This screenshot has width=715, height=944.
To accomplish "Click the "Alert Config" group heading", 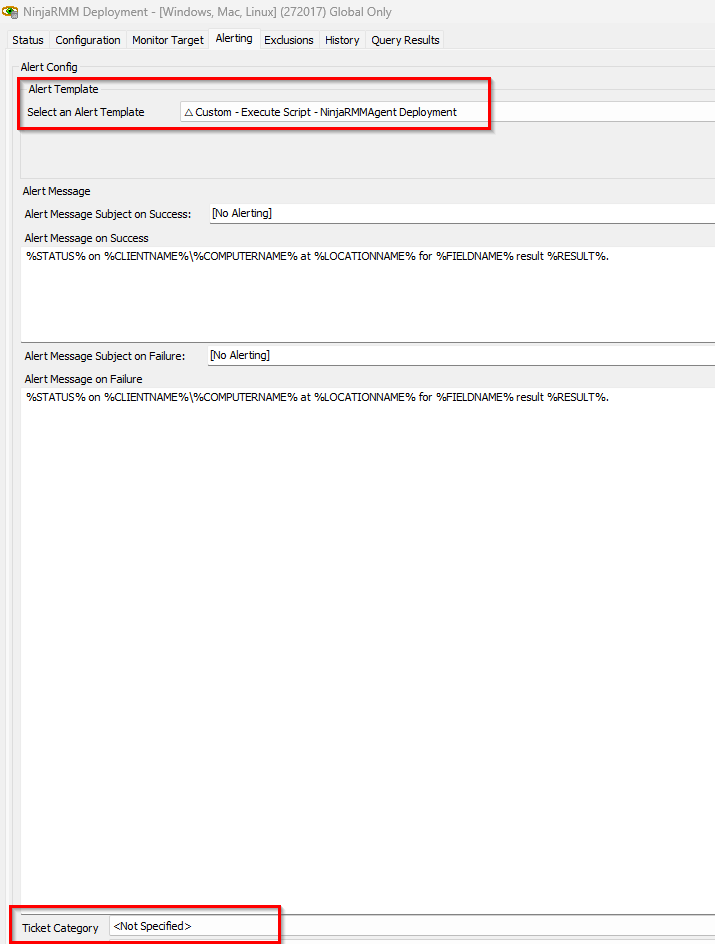I will (49, 67).
